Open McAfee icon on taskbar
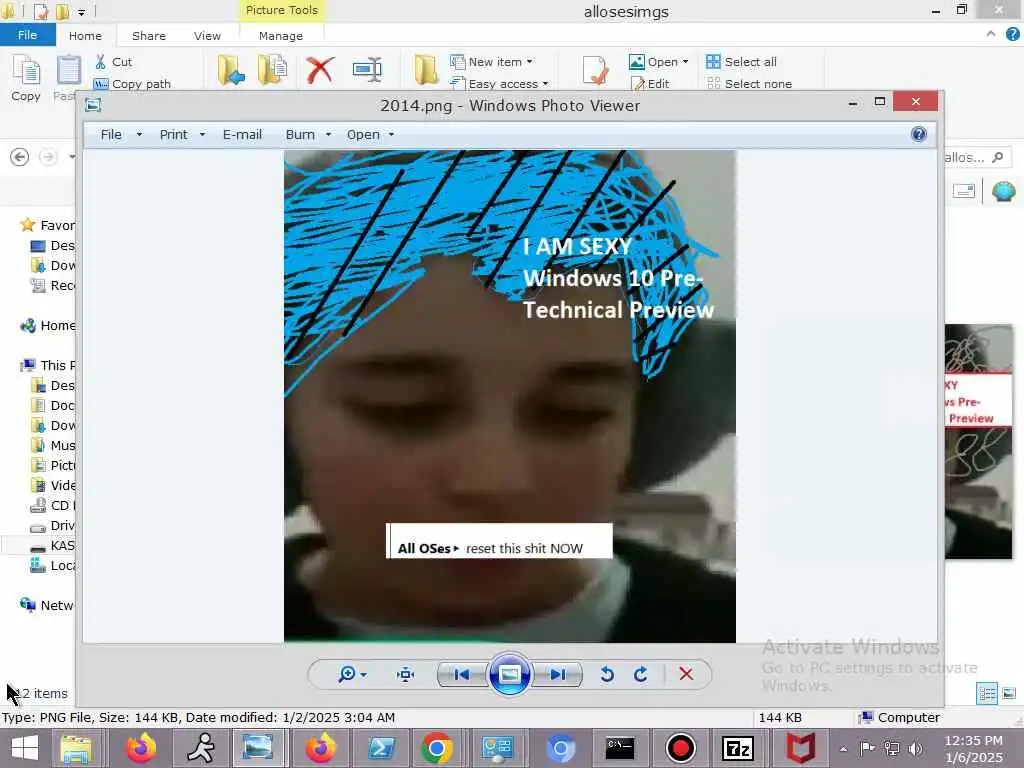This screenshot has height=768, width=1024. pos(801,748)
